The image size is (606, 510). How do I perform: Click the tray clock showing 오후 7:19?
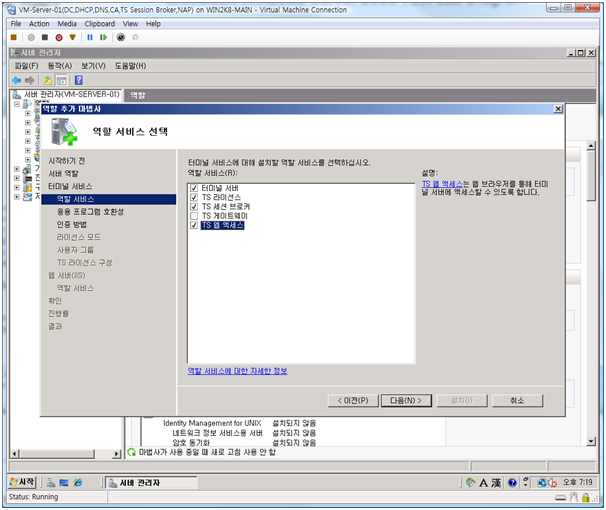click(x=577, y=483)
